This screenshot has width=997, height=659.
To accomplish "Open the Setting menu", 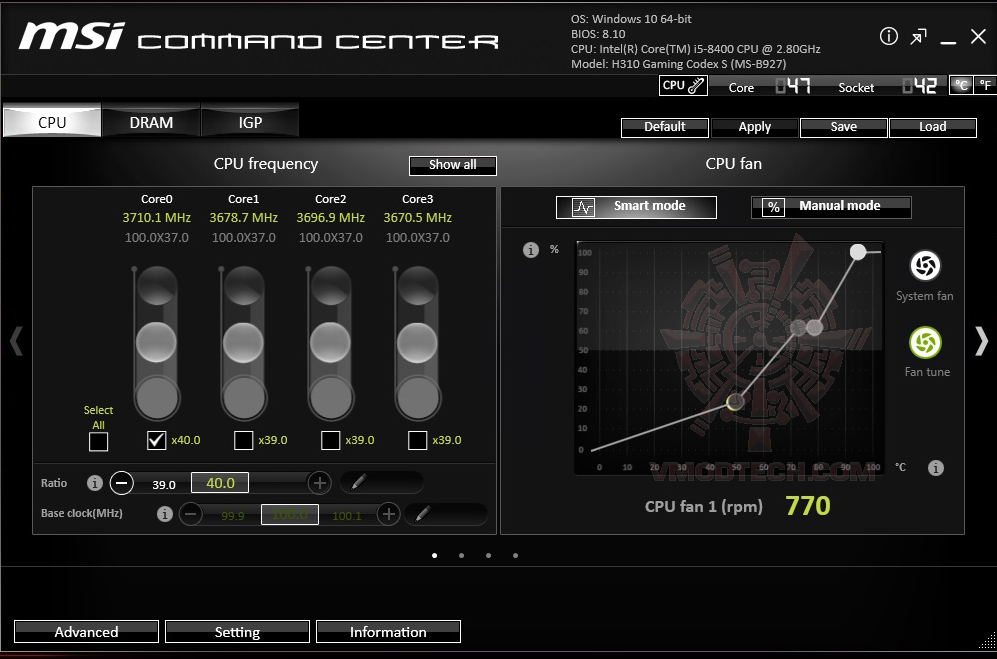I will 237,632.
